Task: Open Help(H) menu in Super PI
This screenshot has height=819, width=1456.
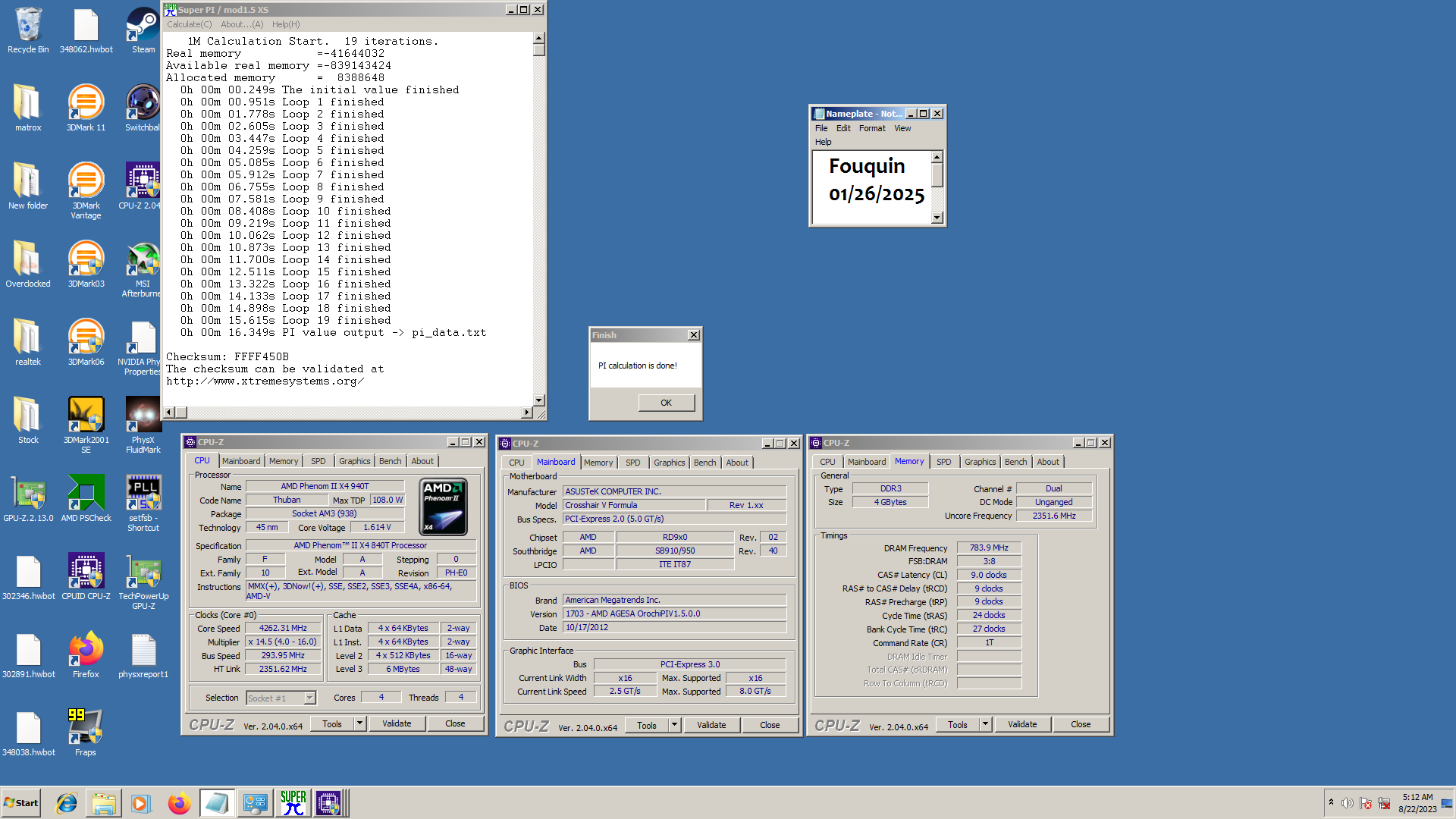Action: coord(286,24)
